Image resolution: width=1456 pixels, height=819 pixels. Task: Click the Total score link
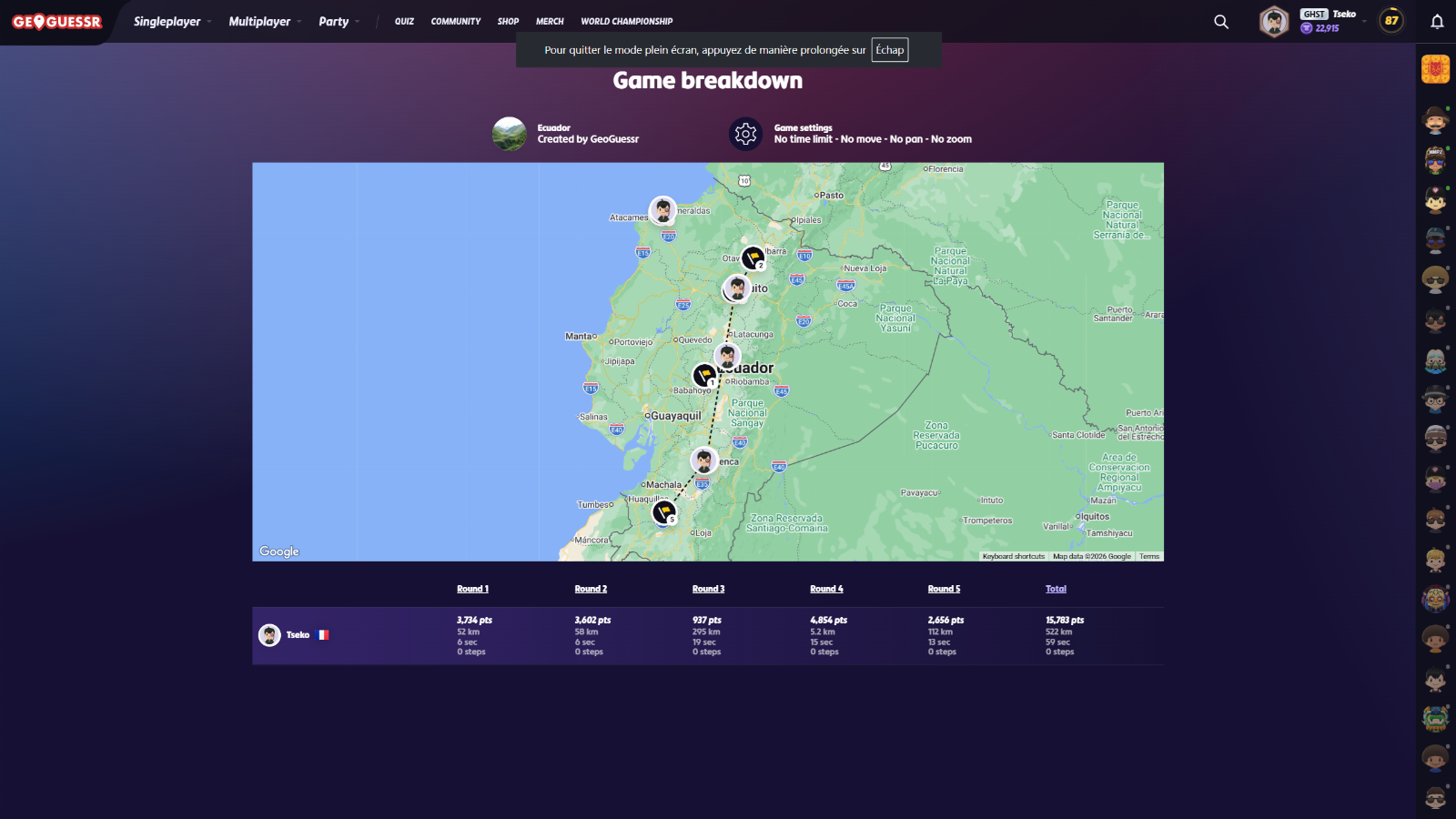[x=1056, y=589]
